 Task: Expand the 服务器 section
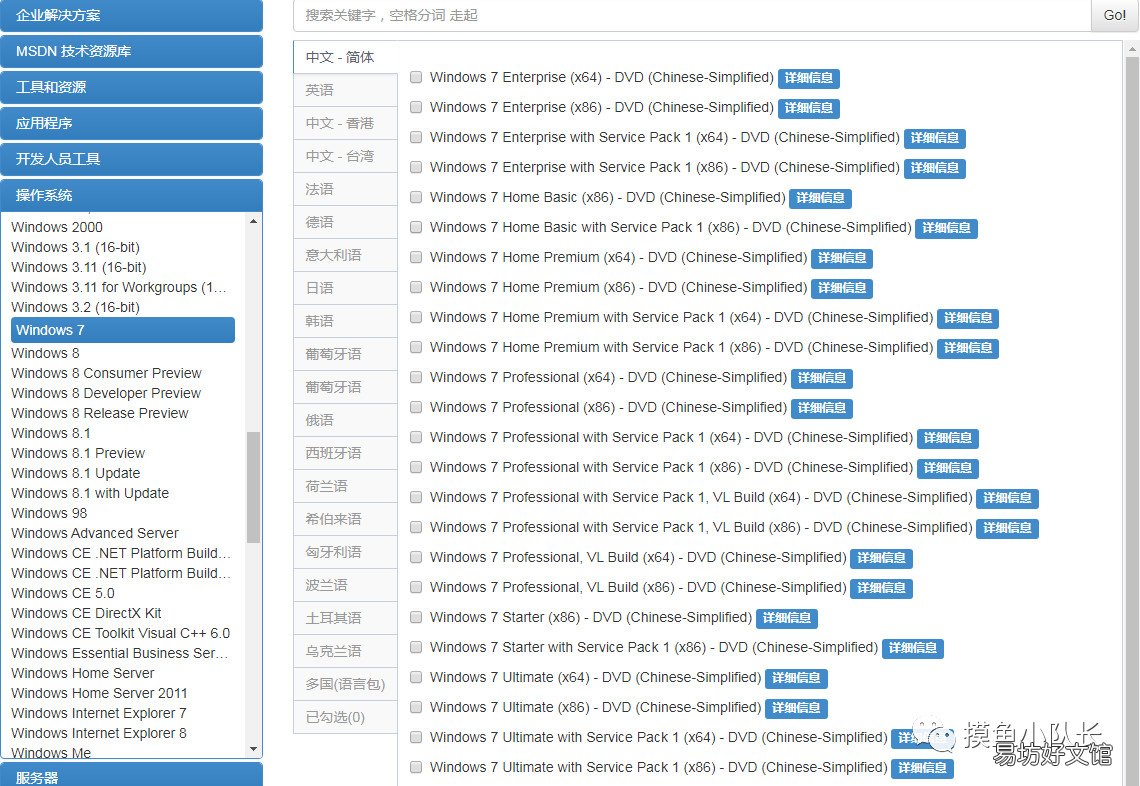coord(132,775)
